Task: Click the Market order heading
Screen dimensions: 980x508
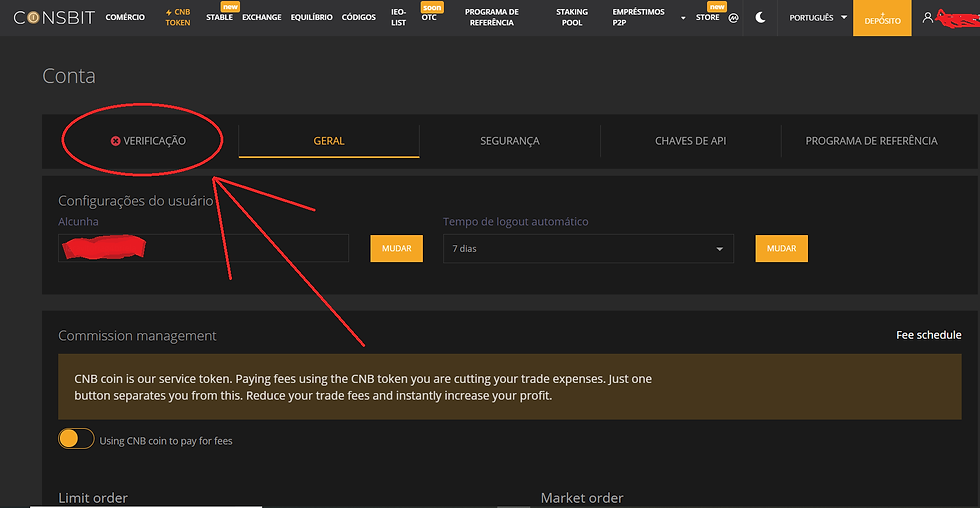Action: tap(582, 498)
